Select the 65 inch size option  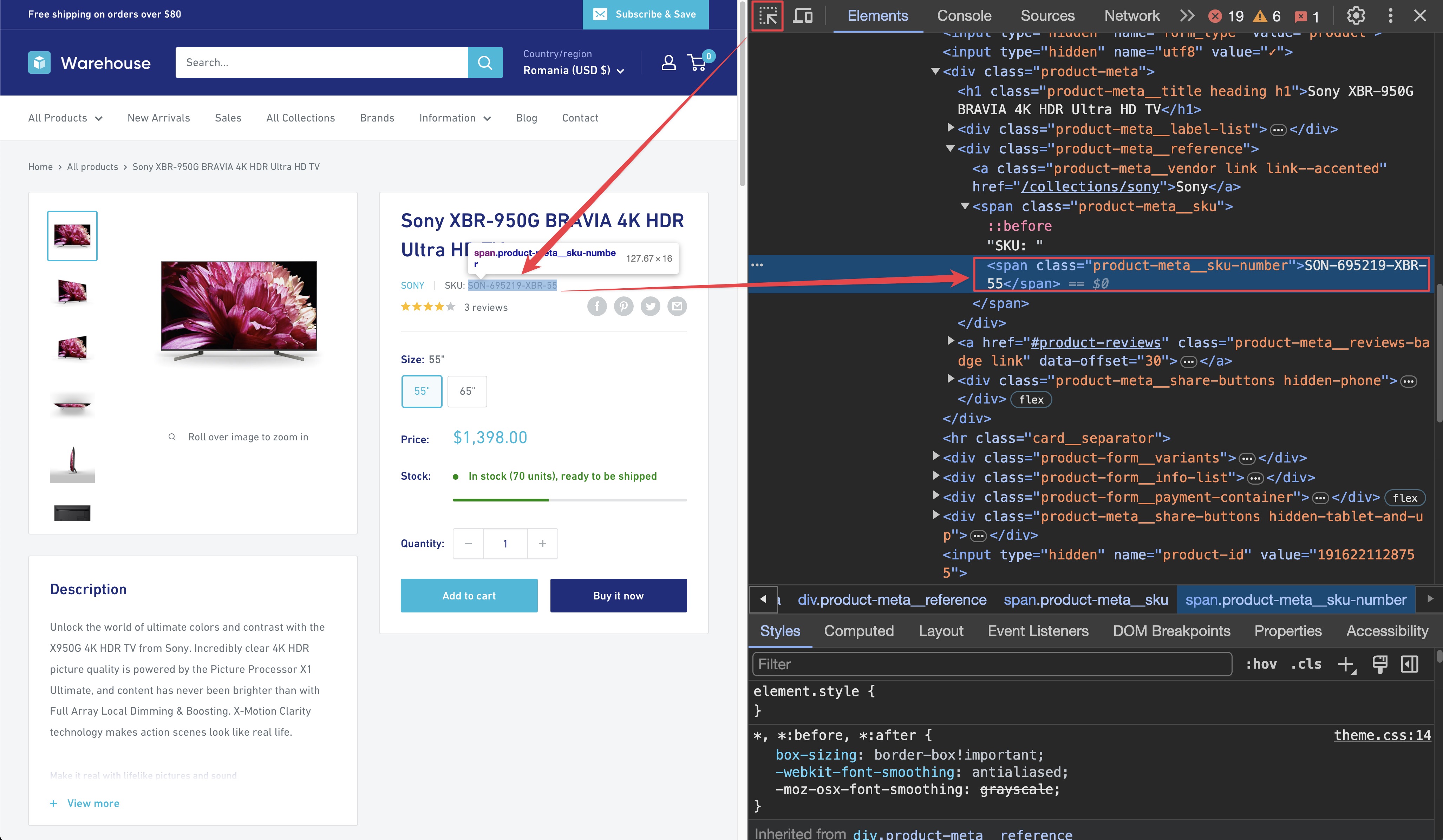point(467,391)
